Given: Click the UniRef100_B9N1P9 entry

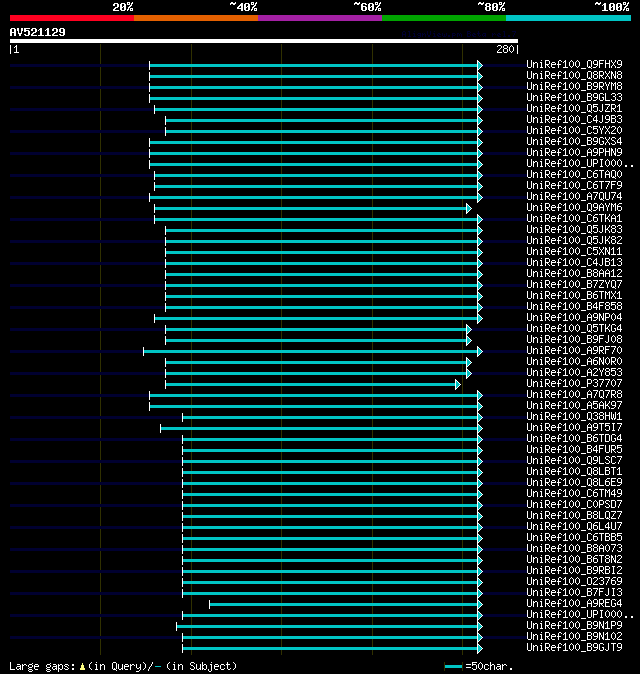Looking at the screenshot, I should pyautogui.click(x=574, y=626).
